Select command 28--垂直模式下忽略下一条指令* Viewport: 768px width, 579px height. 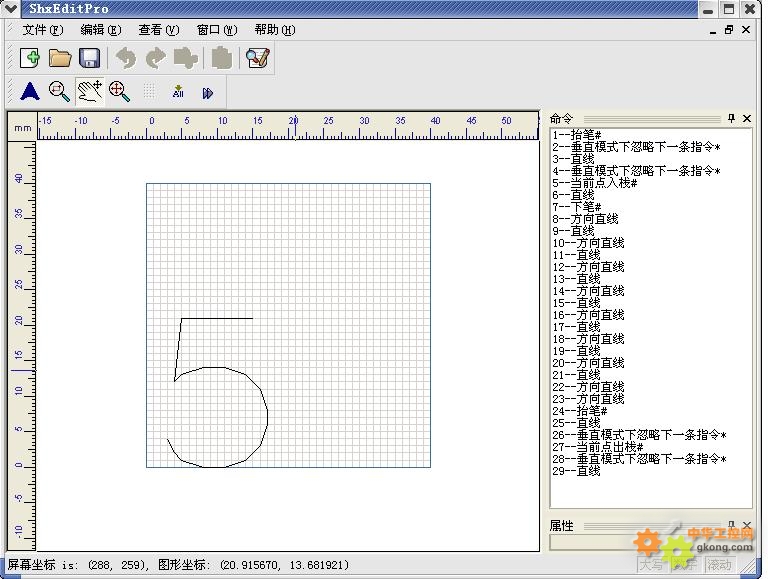(639, 459)
